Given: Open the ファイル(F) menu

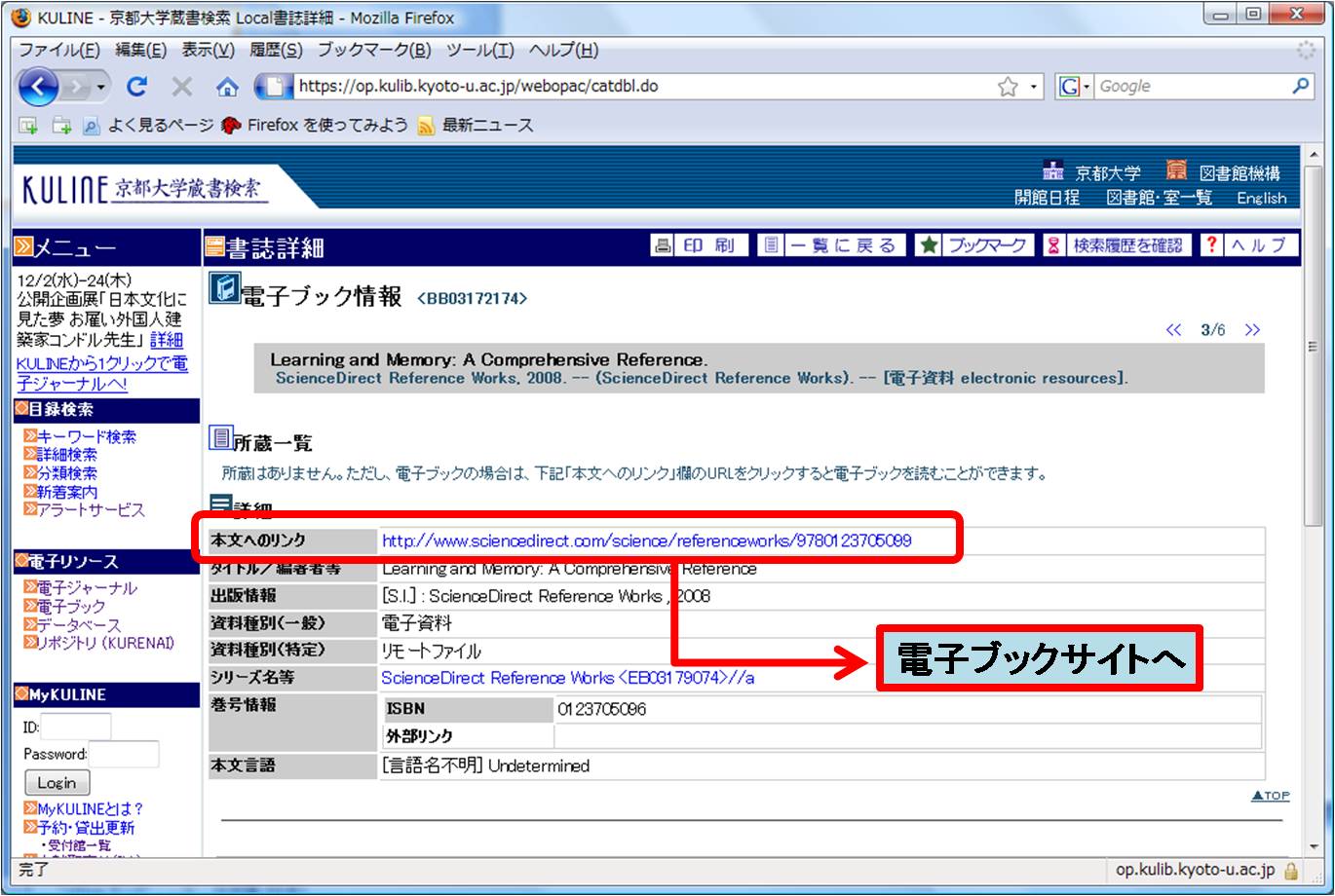Looking at the screenshot, I should (59, 50).
